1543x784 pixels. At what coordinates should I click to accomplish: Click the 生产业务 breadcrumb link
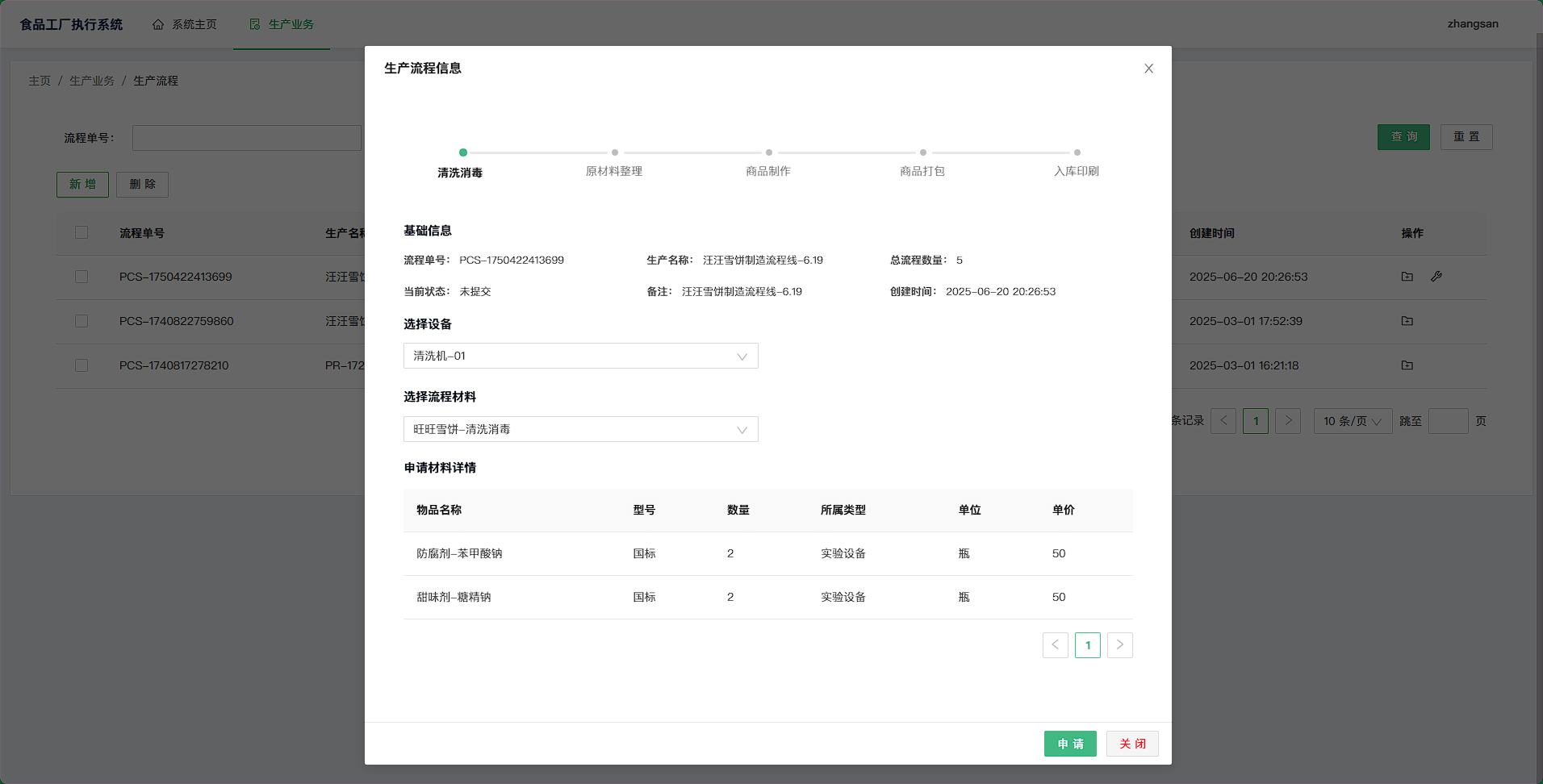(92, 81)
